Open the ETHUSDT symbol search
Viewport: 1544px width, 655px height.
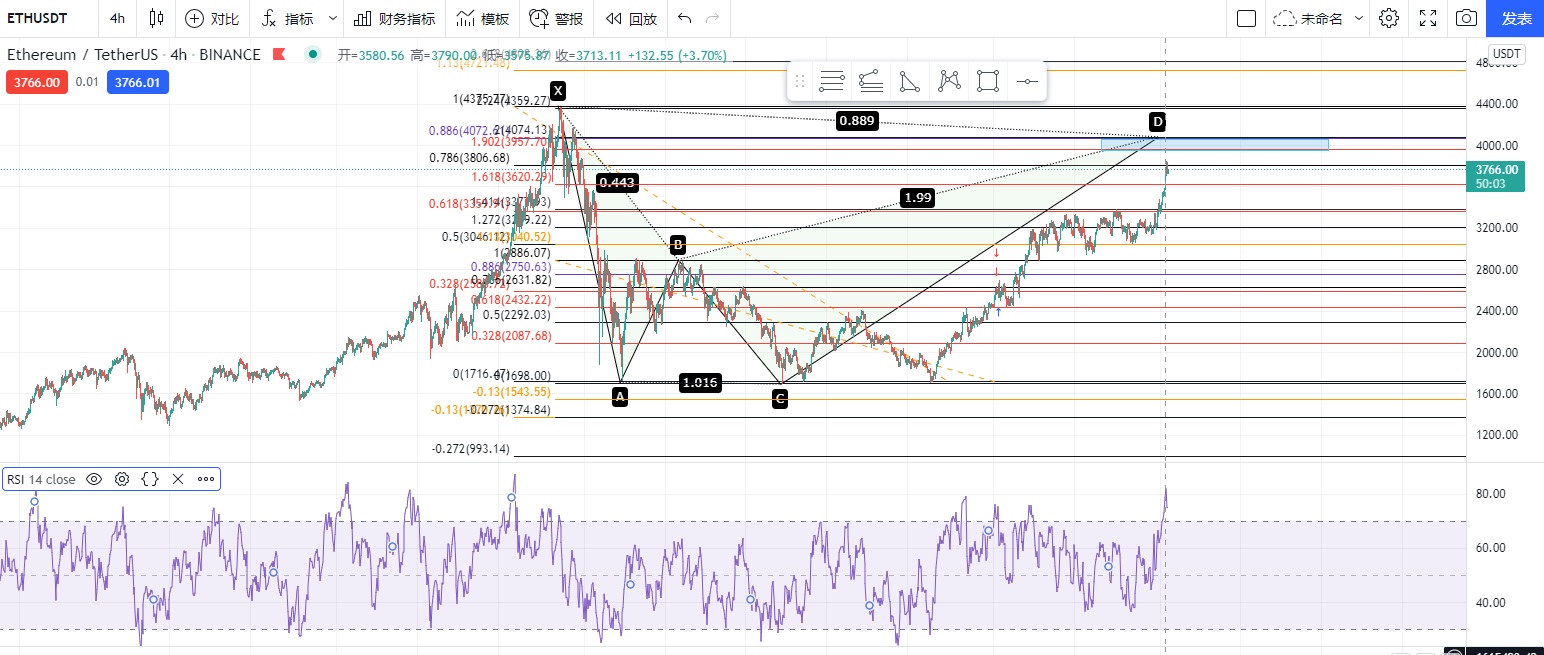click(x=38, y=18)
